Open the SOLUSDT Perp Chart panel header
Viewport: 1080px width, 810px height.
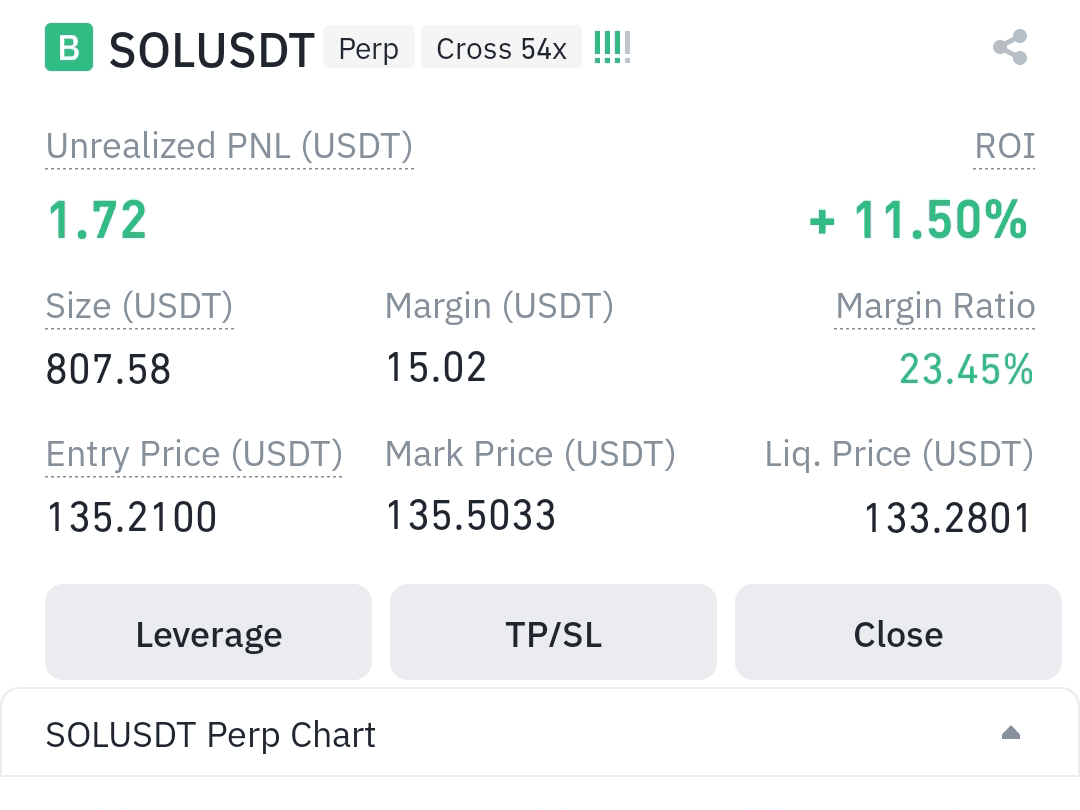tap(540, 733)
